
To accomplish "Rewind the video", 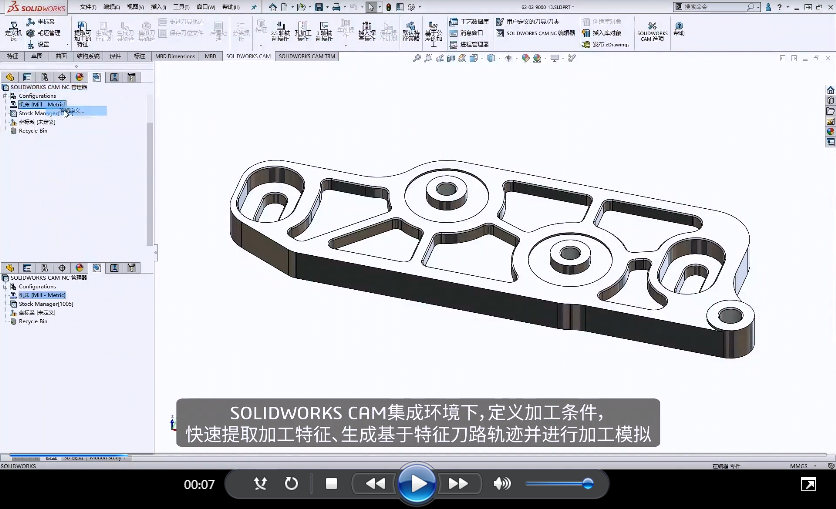I will (375, 483).
